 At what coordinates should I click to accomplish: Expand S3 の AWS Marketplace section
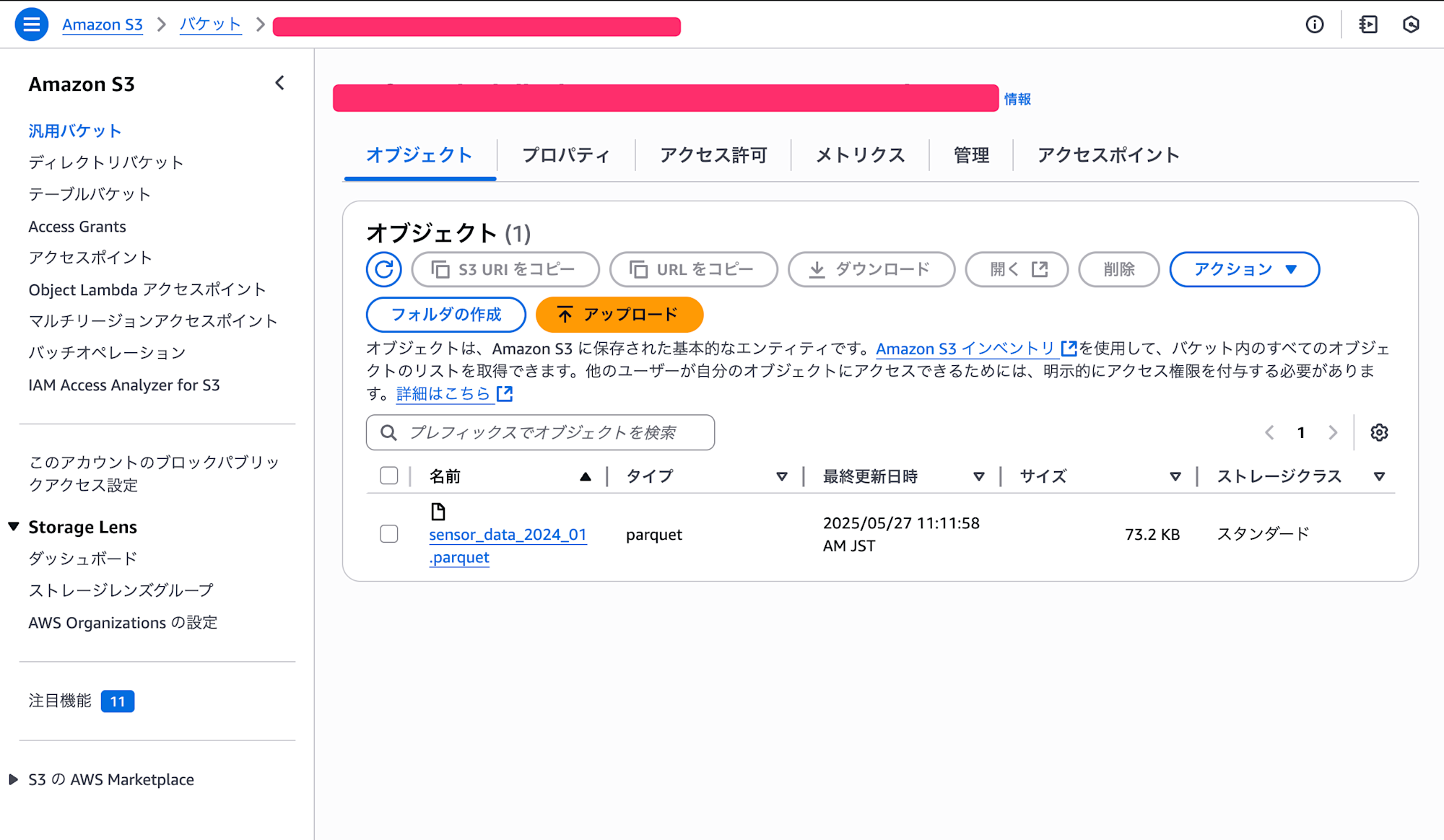click(14, 779)
